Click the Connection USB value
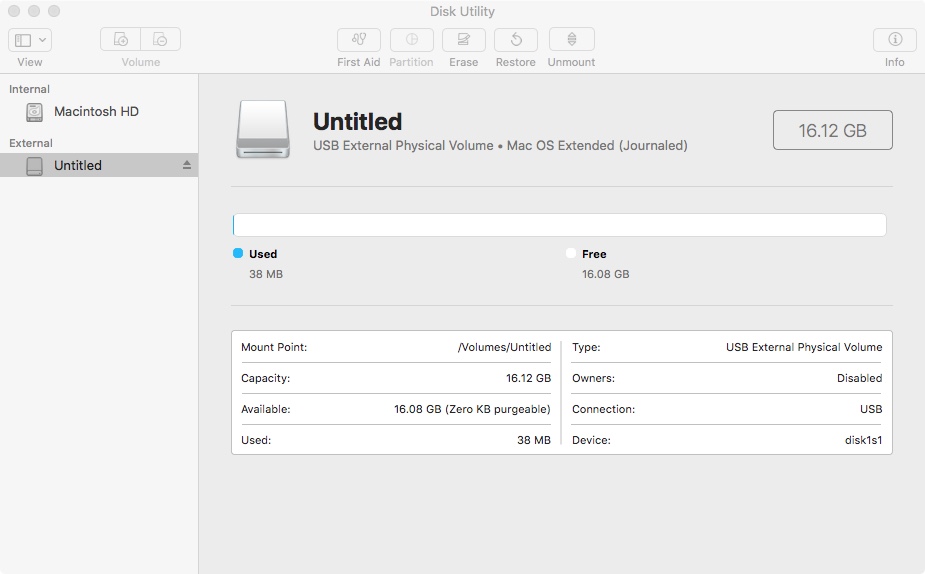 [871, 409]
